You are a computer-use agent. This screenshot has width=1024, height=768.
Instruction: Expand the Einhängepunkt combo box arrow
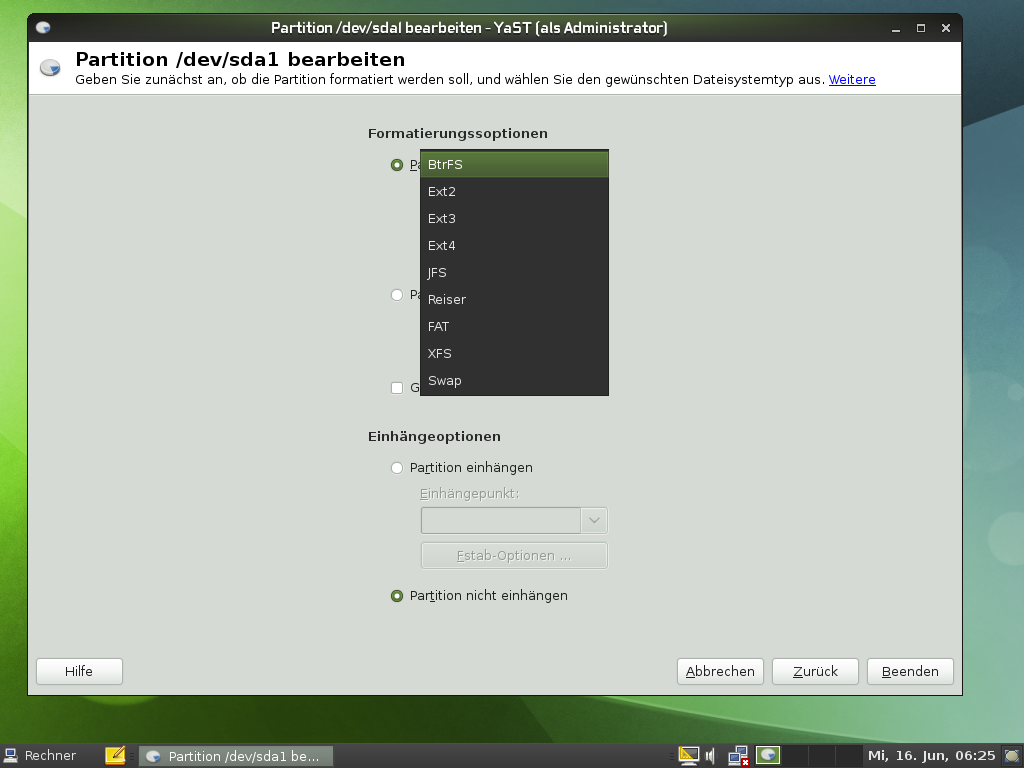tap(594, 521)
